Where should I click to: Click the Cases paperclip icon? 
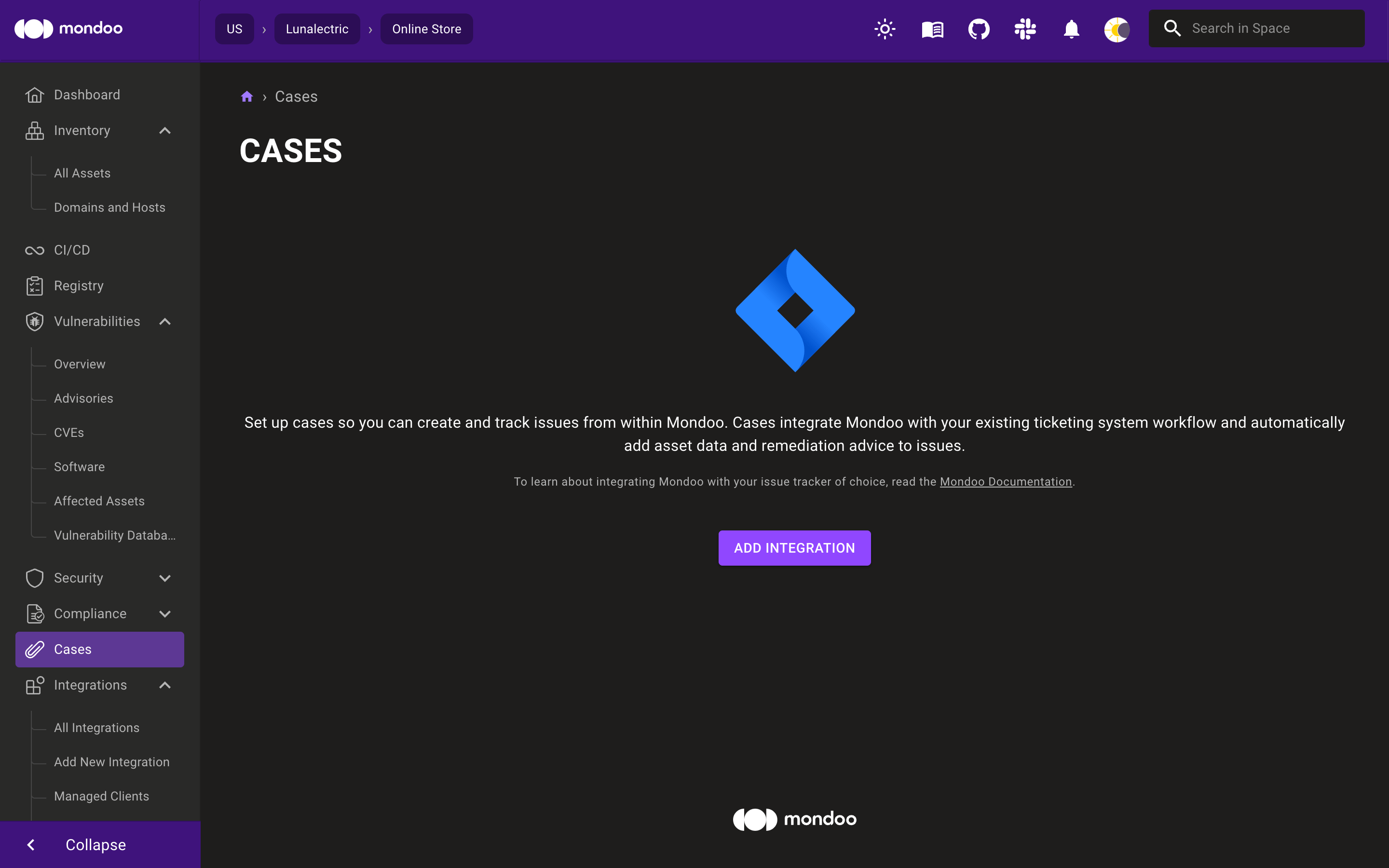(x=34, y=649)
